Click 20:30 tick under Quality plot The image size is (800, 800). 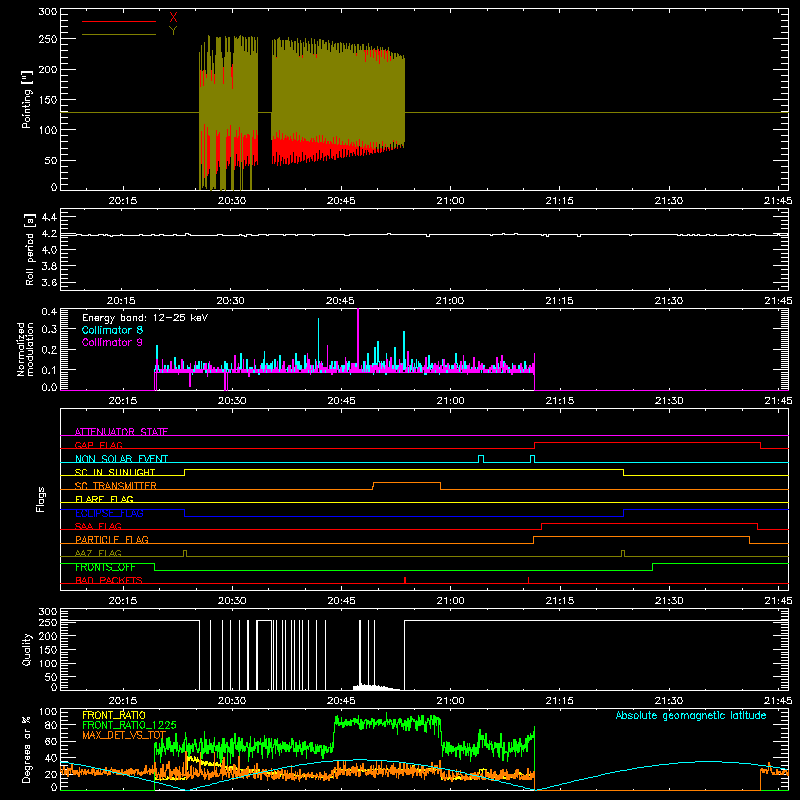pyautogui.click(x=232, y=701)
